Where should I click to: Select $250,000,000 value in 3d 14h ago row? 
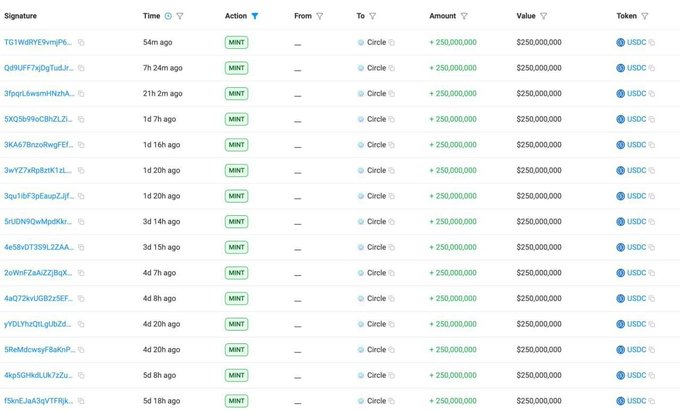pos(539,221)
